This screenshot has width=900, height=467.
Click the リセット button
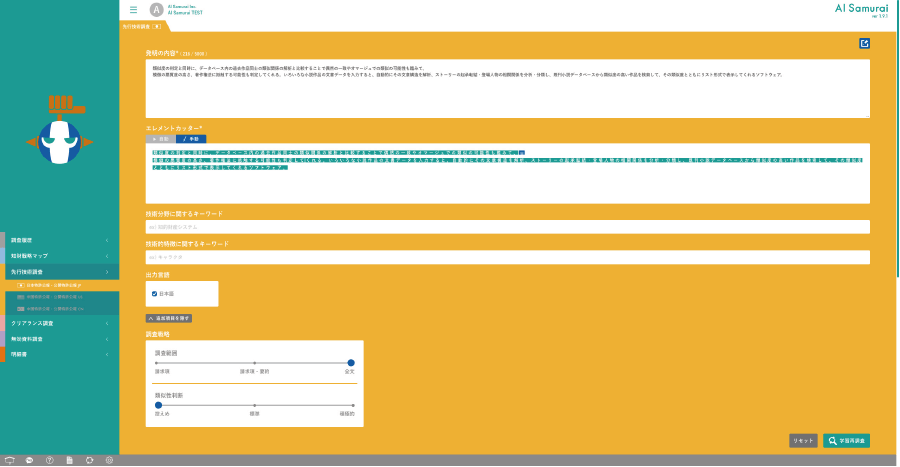(x=803, y=440)
